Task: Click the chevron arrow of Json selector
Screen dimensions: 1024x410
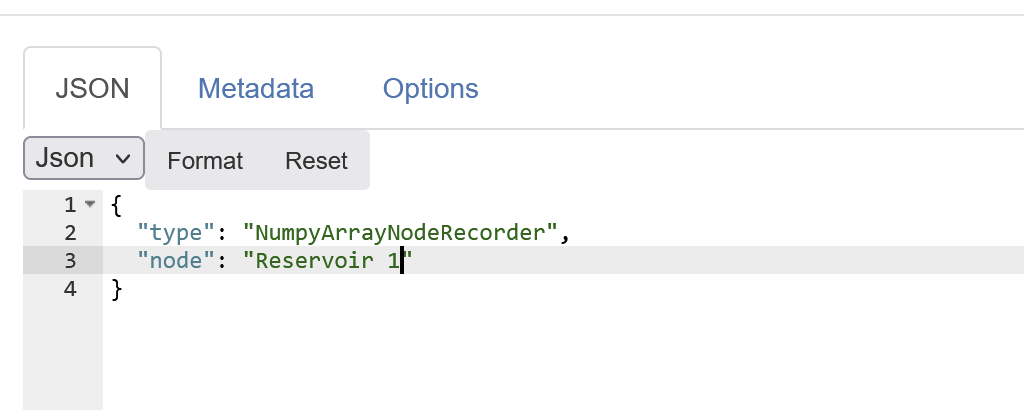Action: [124, 158]
